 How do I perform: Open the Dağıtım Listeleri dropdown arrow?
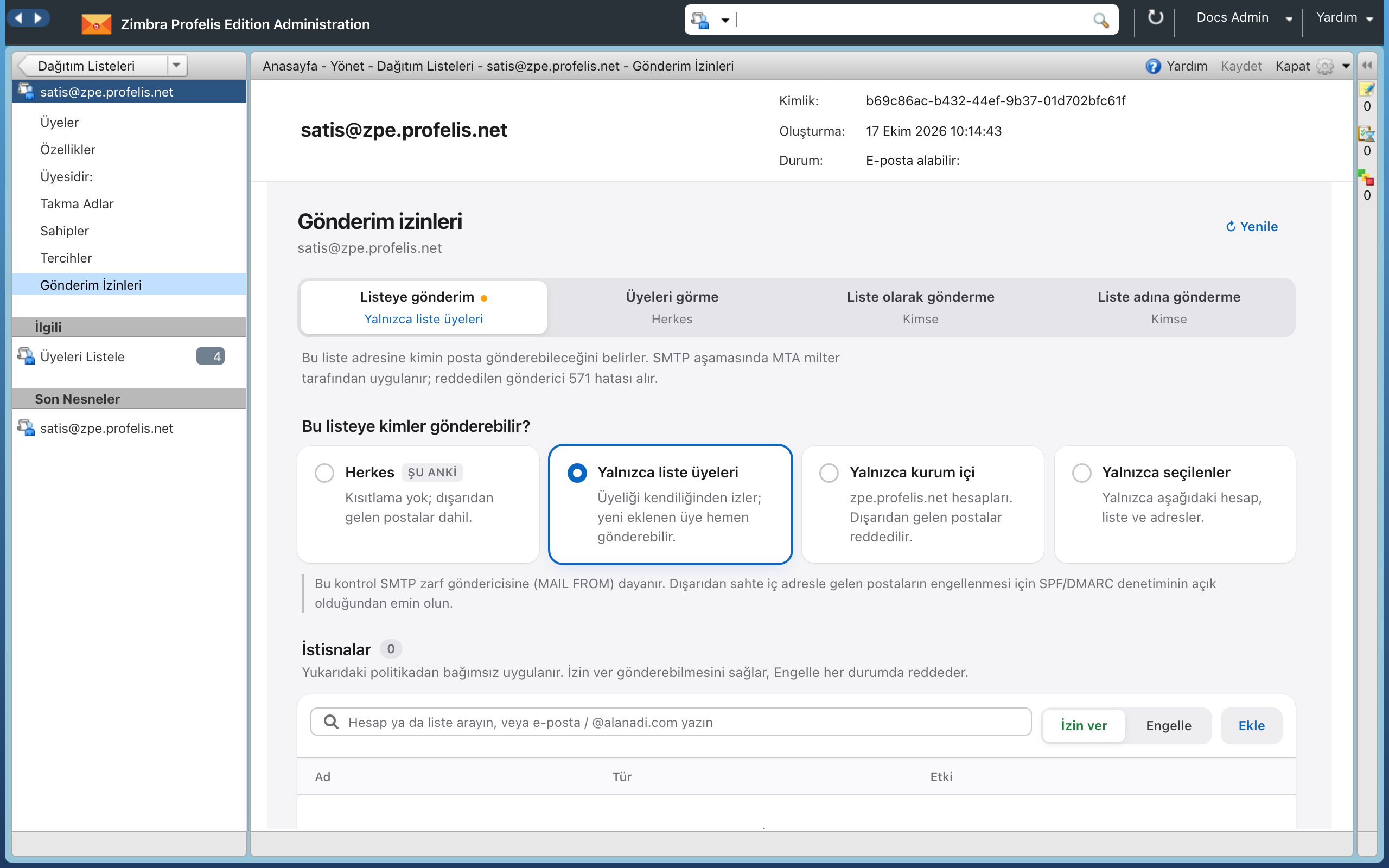177,66
